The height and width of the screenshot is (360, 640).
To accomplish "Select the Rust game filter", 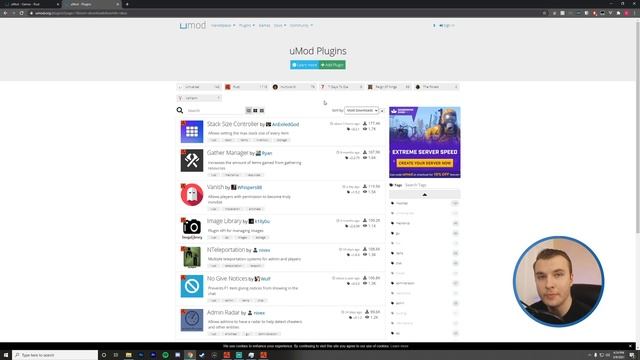I will (x=247, y=87).
